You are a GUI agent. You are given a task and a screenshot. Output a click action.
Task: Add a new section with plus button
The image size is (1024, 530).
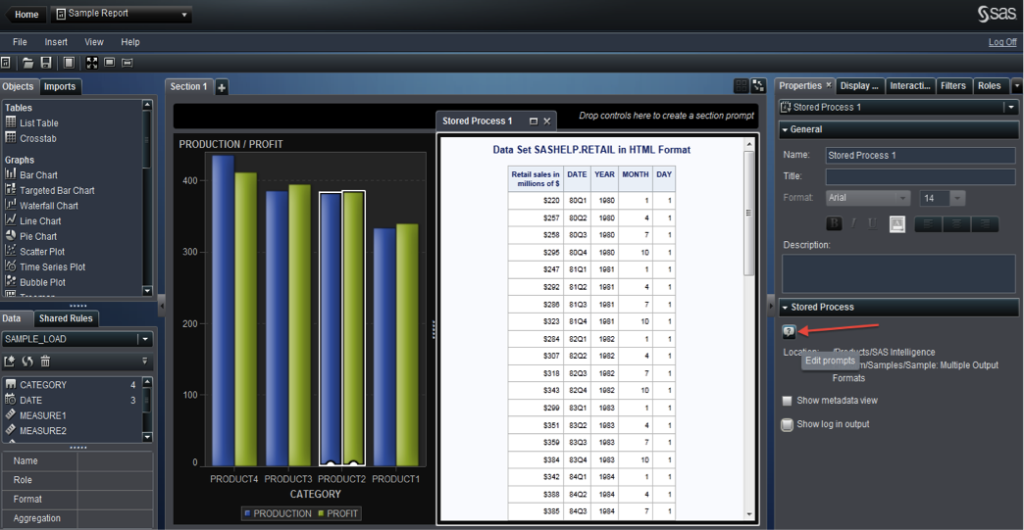click(x=221, y=87)
